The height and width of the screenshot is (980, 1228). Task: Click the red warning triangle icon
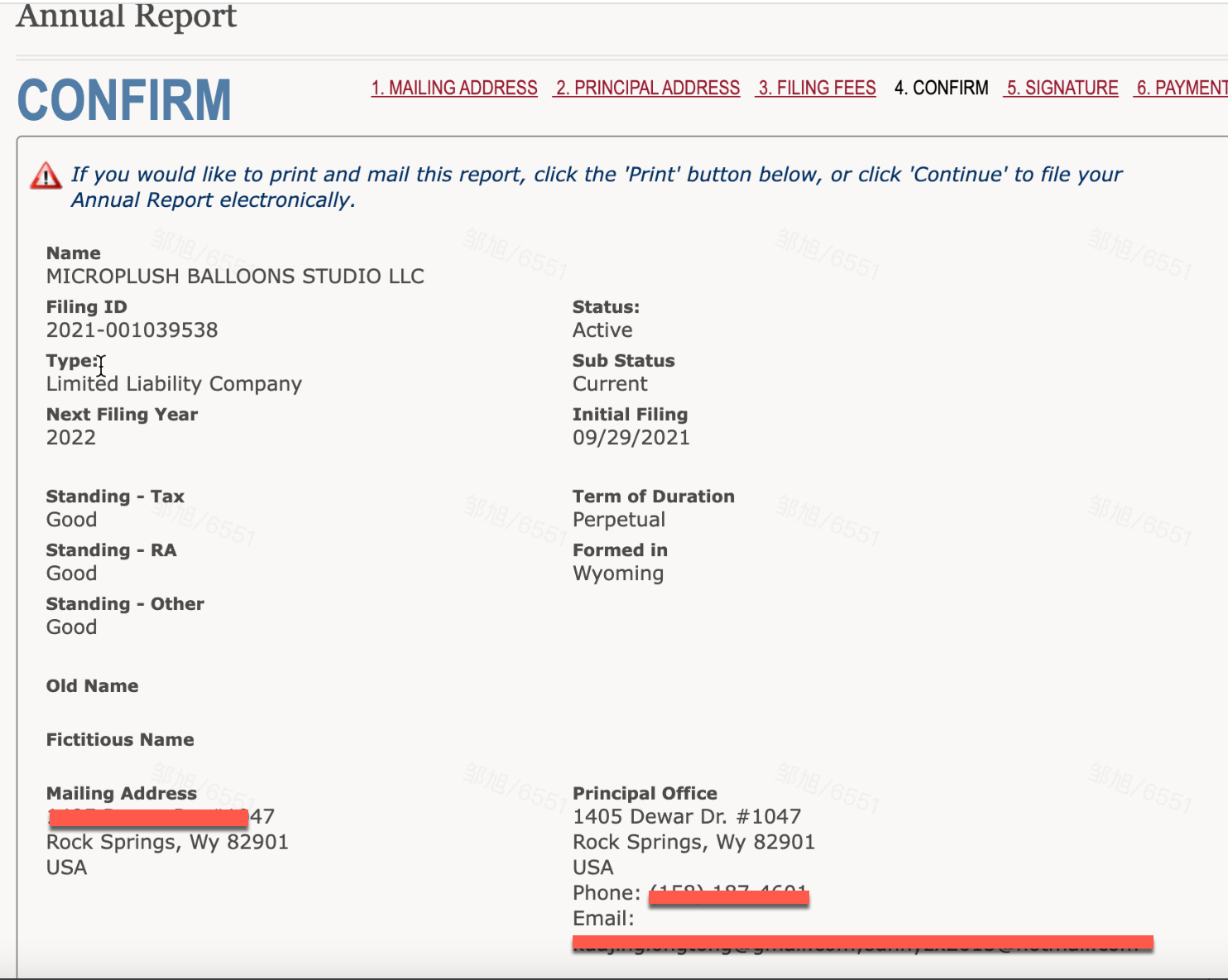pos(46,175)
